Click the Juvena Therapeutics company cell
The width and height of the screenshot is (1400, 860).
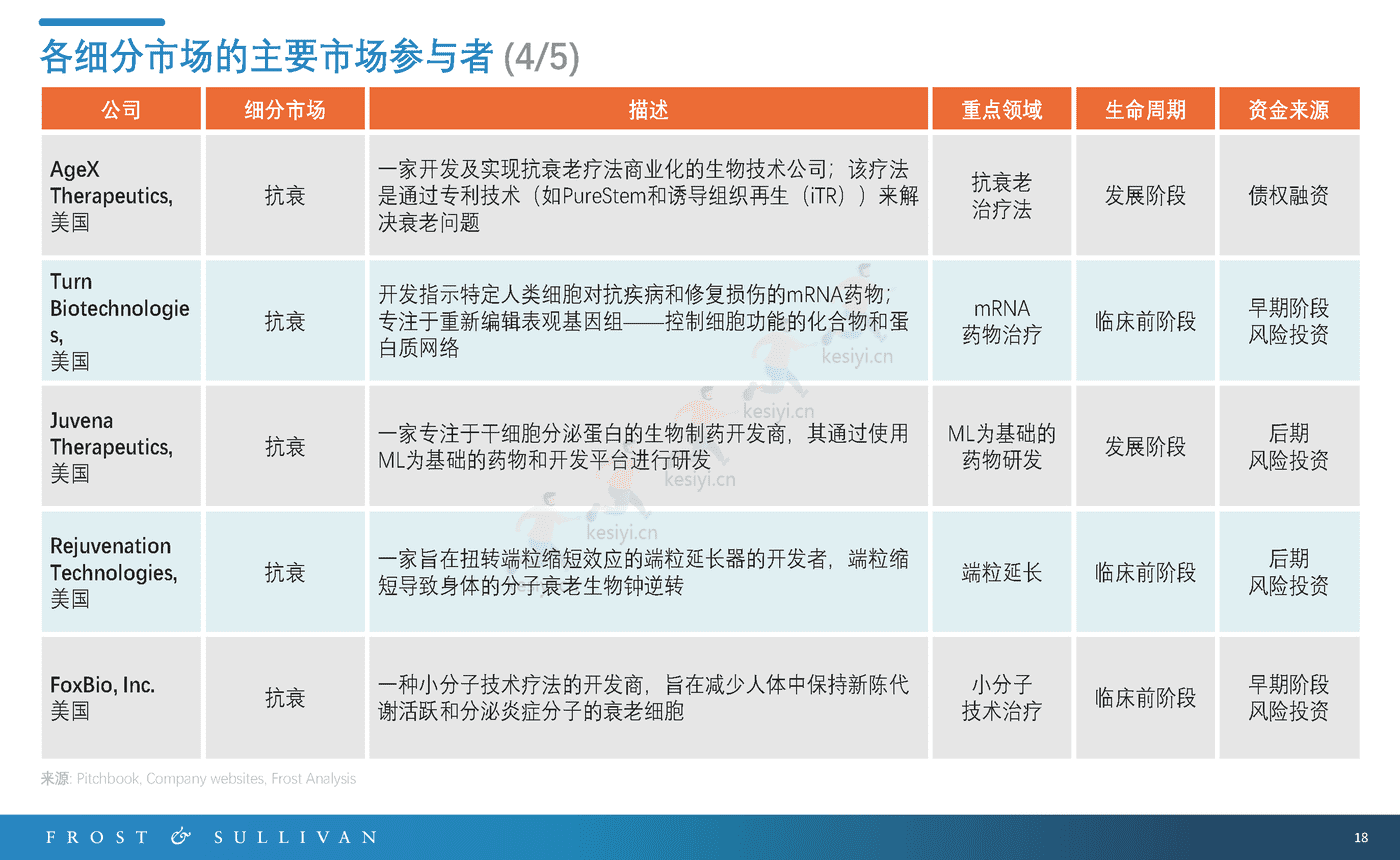click(121, 446)
